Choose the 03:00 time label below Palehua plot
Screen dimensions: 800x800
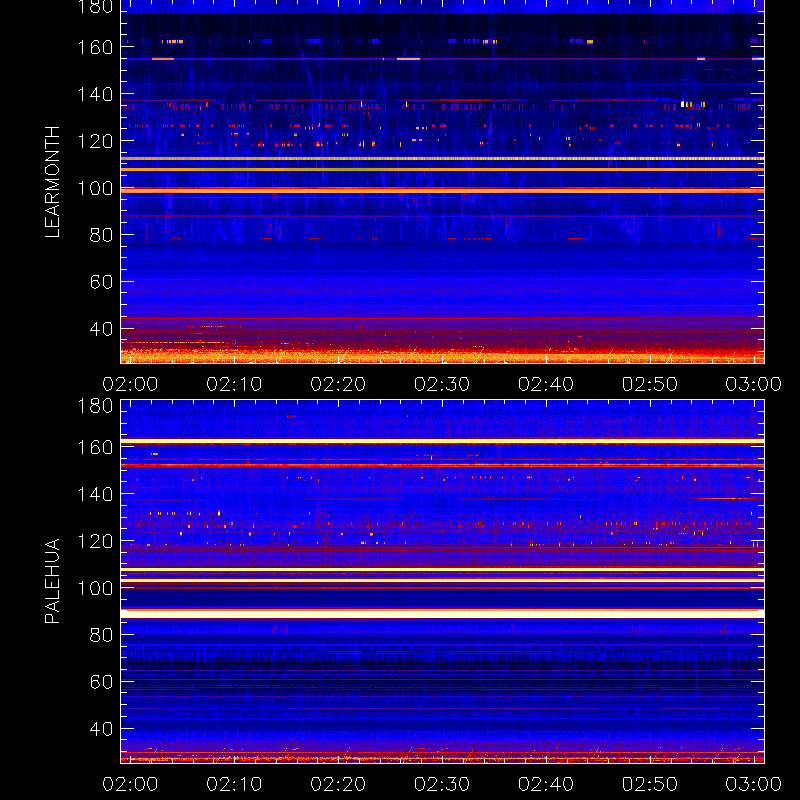754,784
